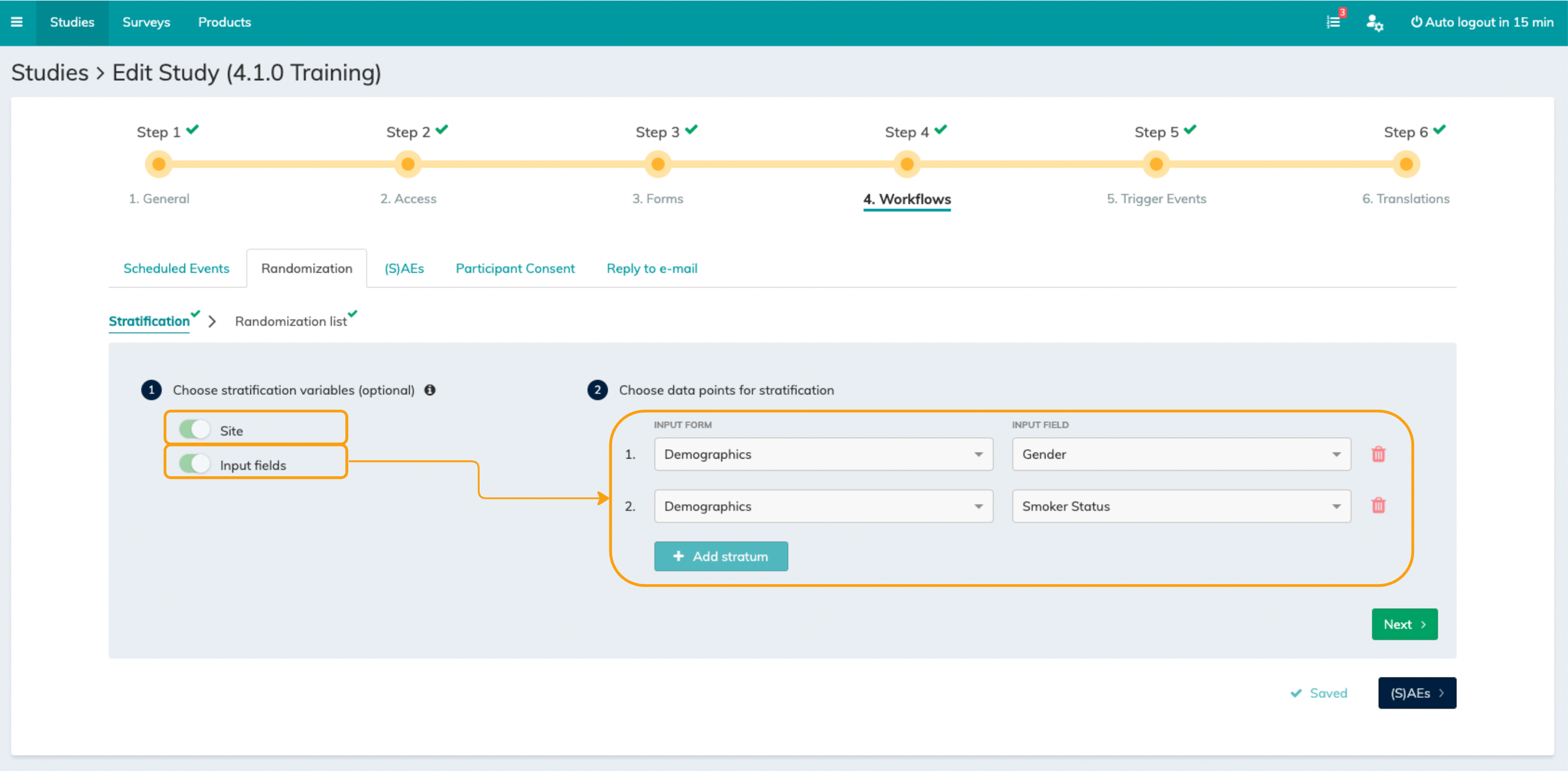Screen dimensions: 1568x771
Task: Toggle the Site stratification switch
Action: coord(195,429)
